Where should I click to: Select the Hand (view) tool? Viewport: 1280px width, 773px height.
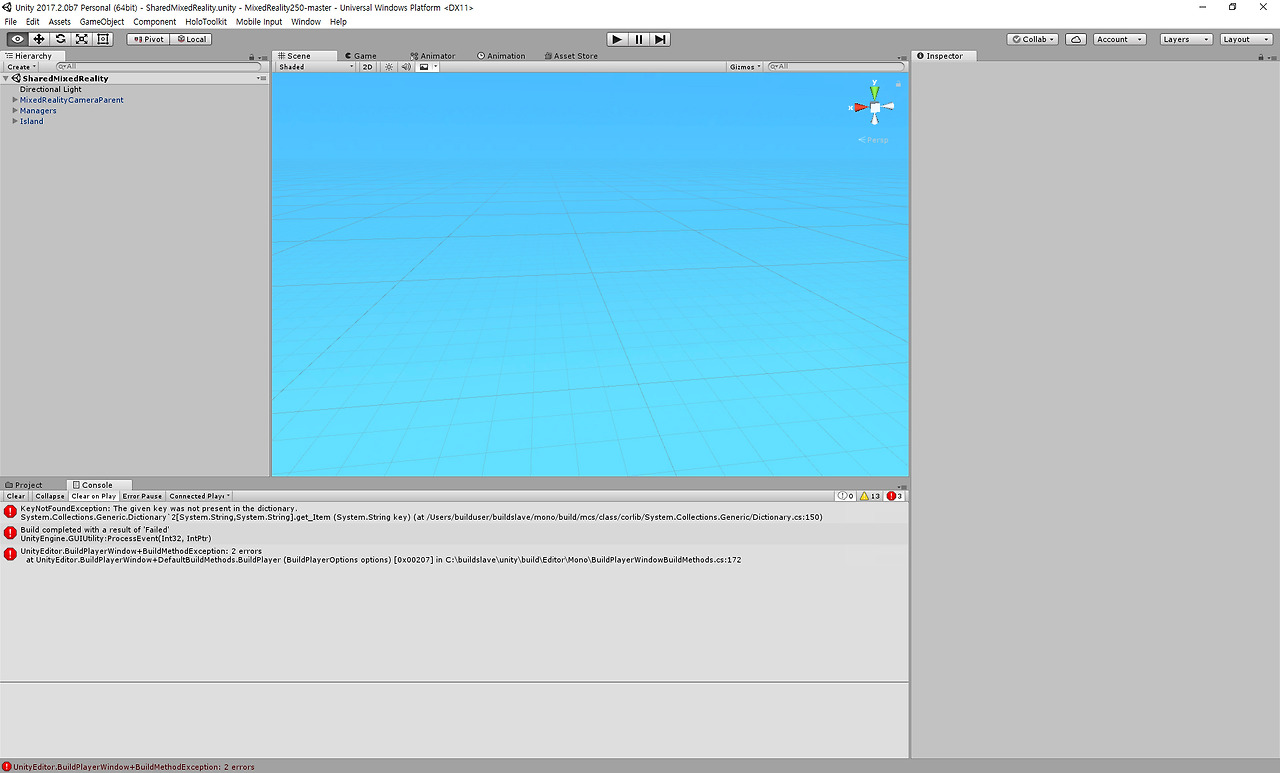(17, 39)
